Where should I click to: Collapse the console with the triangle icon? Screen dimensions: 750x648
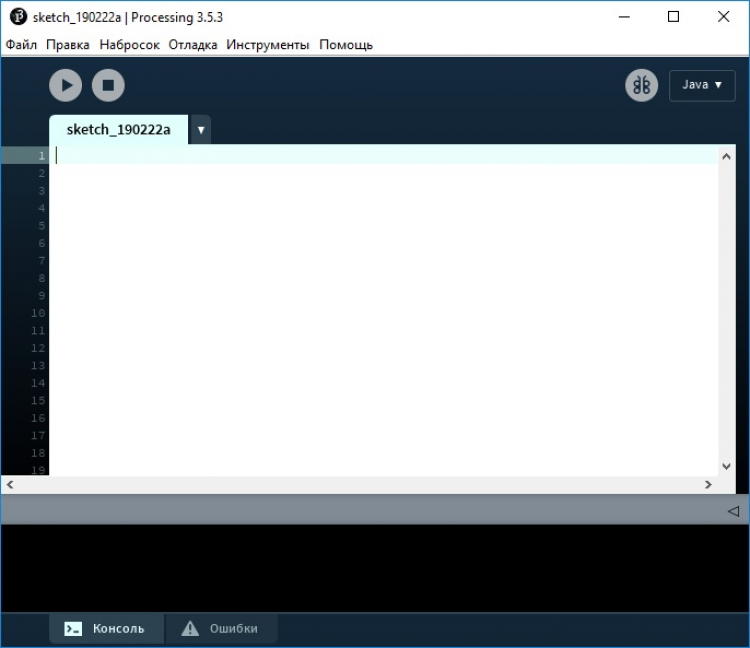(x=733, y=511)
